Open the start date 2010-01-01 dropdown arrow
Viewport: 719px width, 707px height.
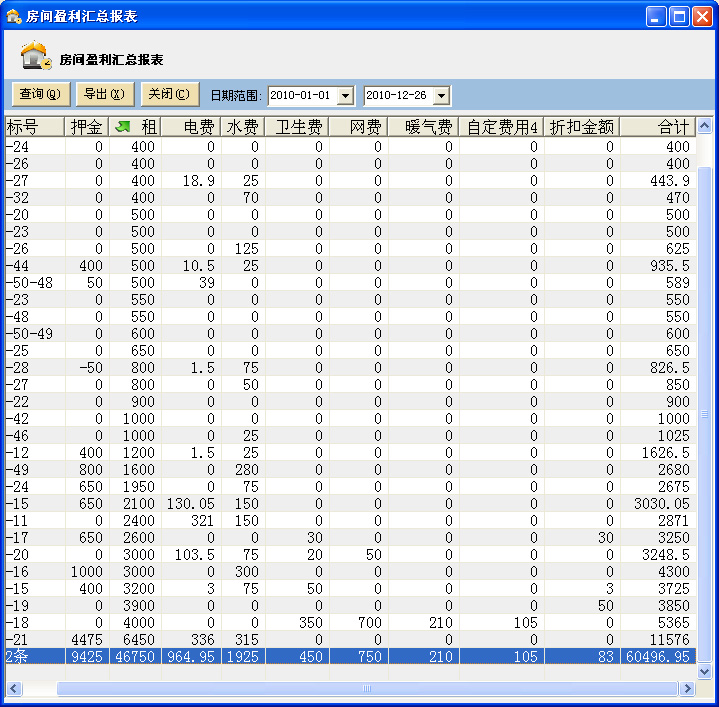point(345,96)
